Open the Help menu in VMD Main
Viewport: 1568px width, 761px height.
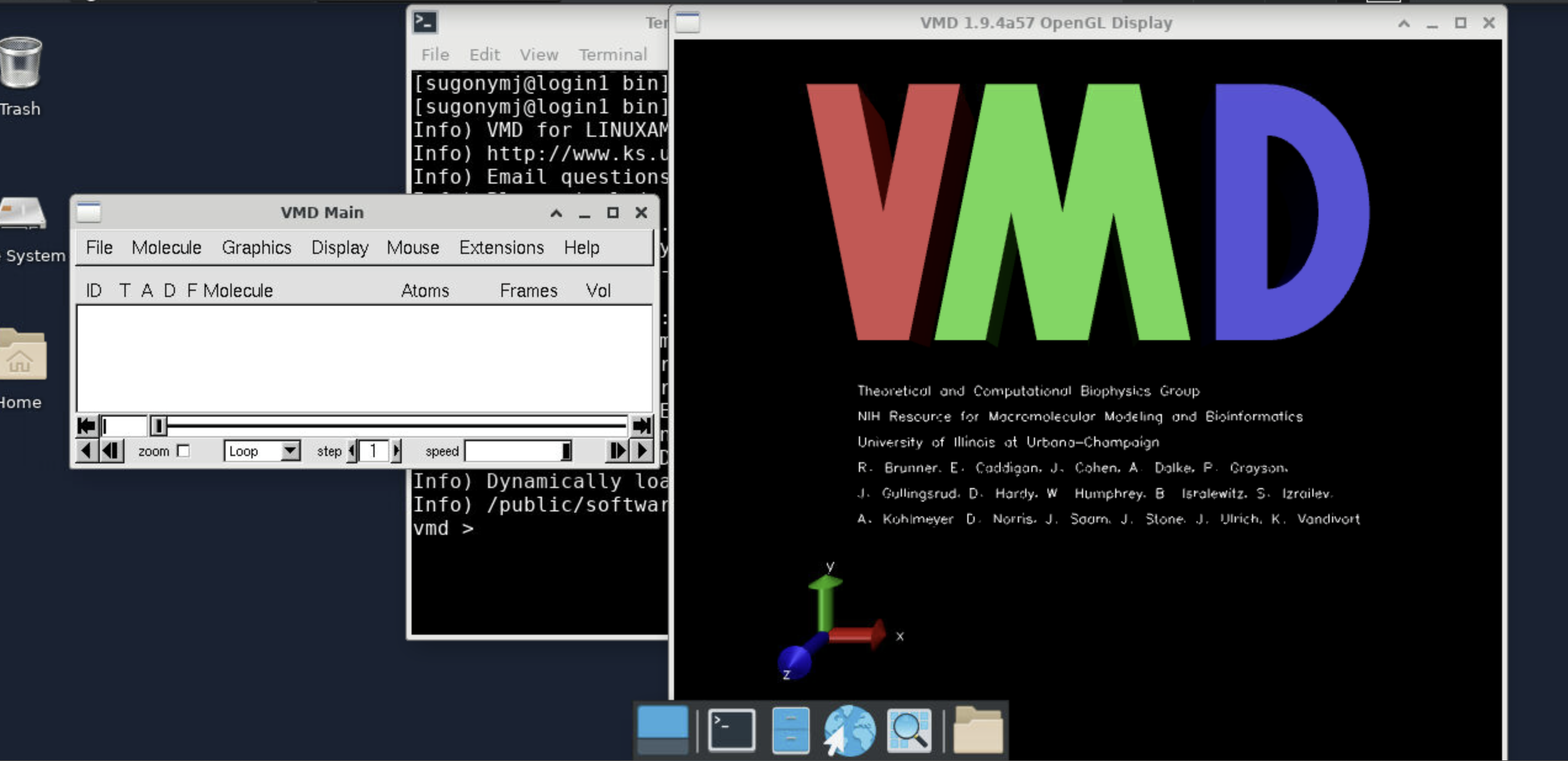(582, 248)
